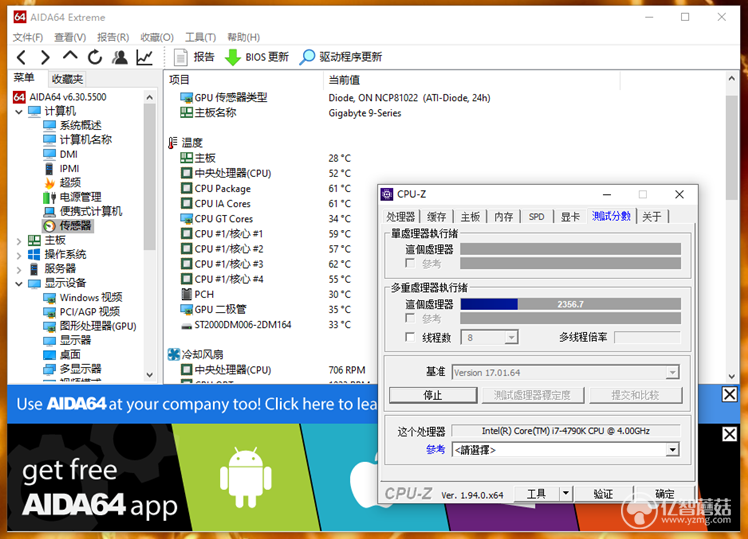Refresh with the AIDA64 refresh icon
748x539 pixels.
click(x=95, y=57)
